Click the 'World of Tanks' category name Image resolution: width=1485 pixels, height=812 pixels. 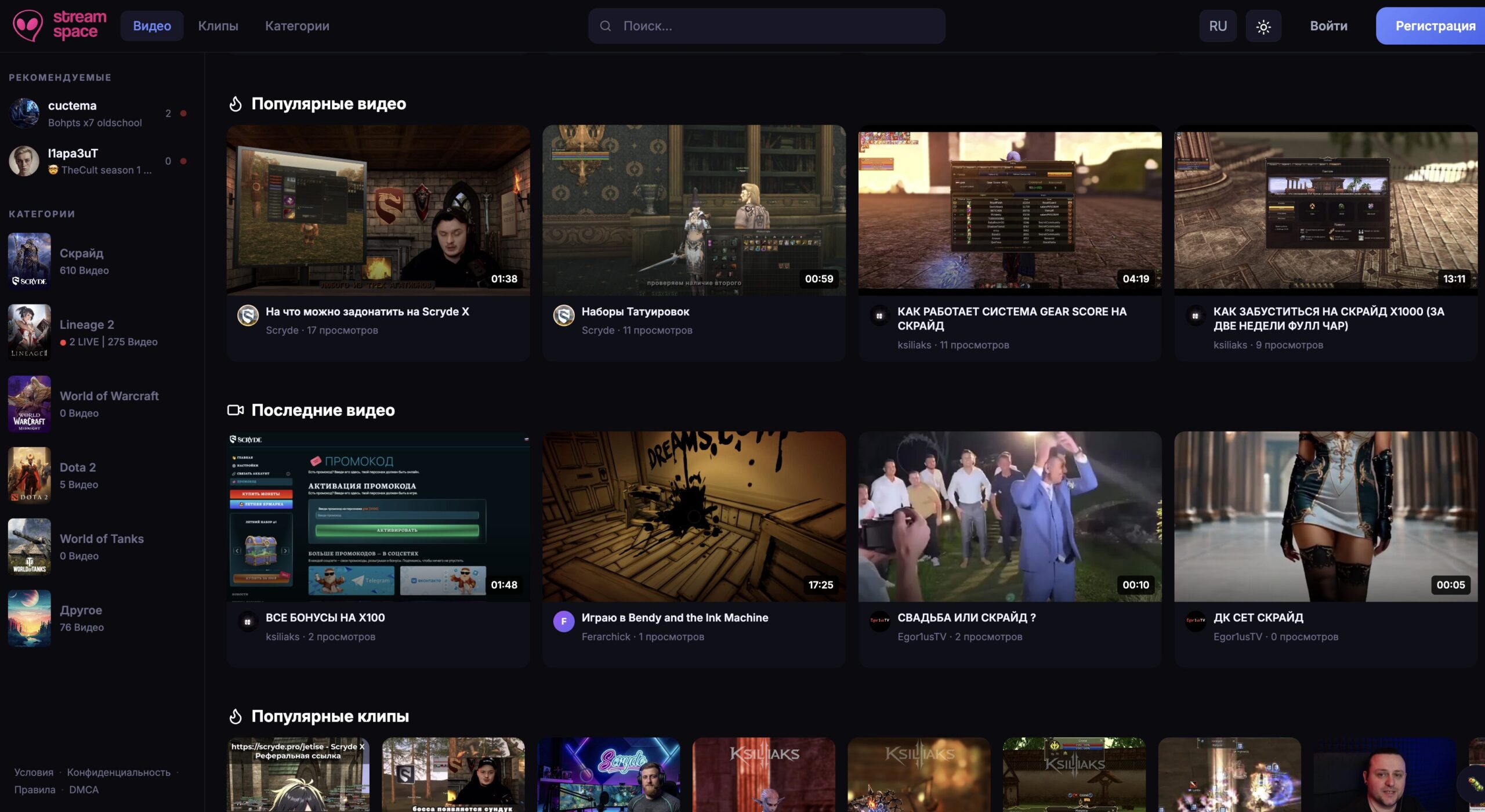tap(102, 539)
